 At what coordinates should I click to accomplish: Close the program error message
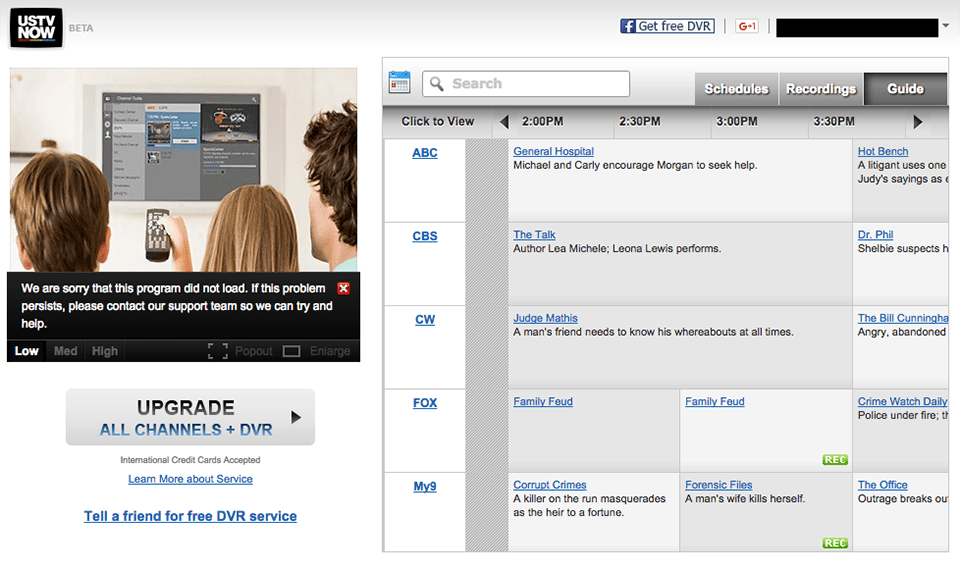click(x=343, y=288)
